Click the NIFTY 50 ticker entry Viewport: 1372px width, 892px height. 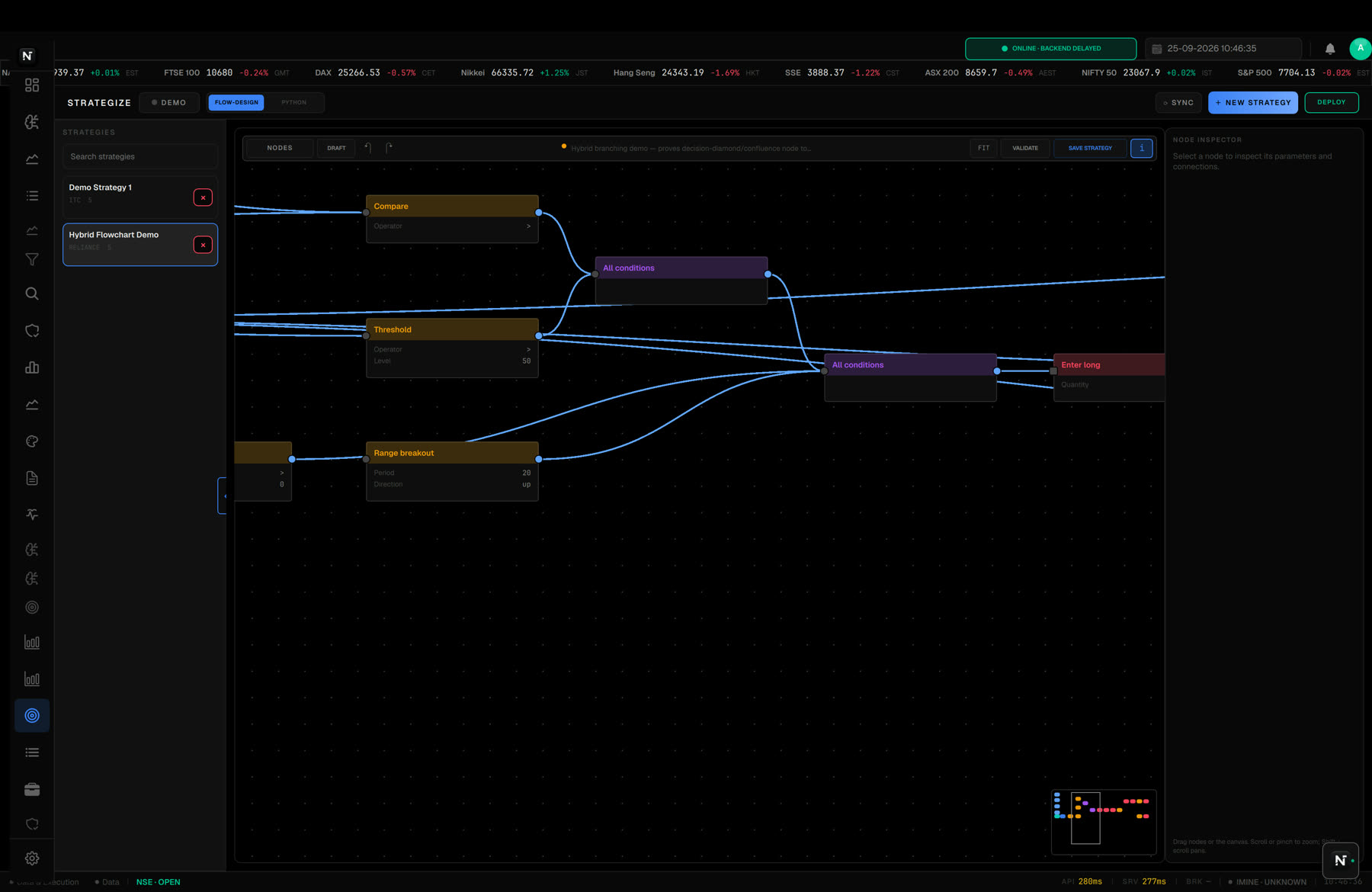(x=1146, y=73)
